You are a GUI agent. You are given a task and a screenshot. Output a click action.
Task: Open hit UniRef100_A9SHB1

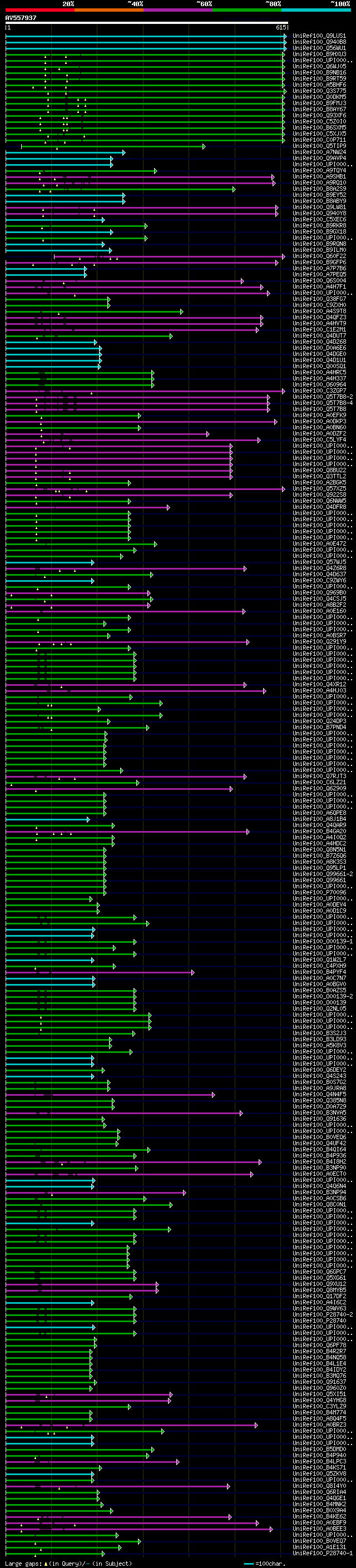pos(319,176)
